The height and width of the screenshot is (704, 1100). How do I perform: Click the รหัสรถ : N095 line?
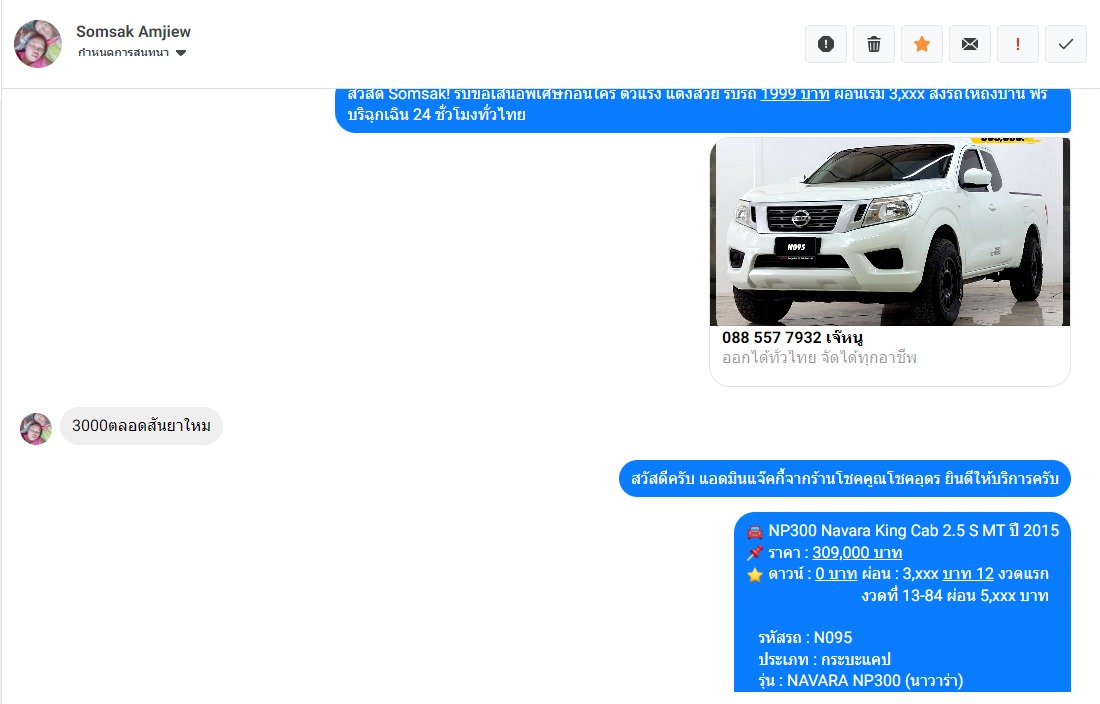805,637
